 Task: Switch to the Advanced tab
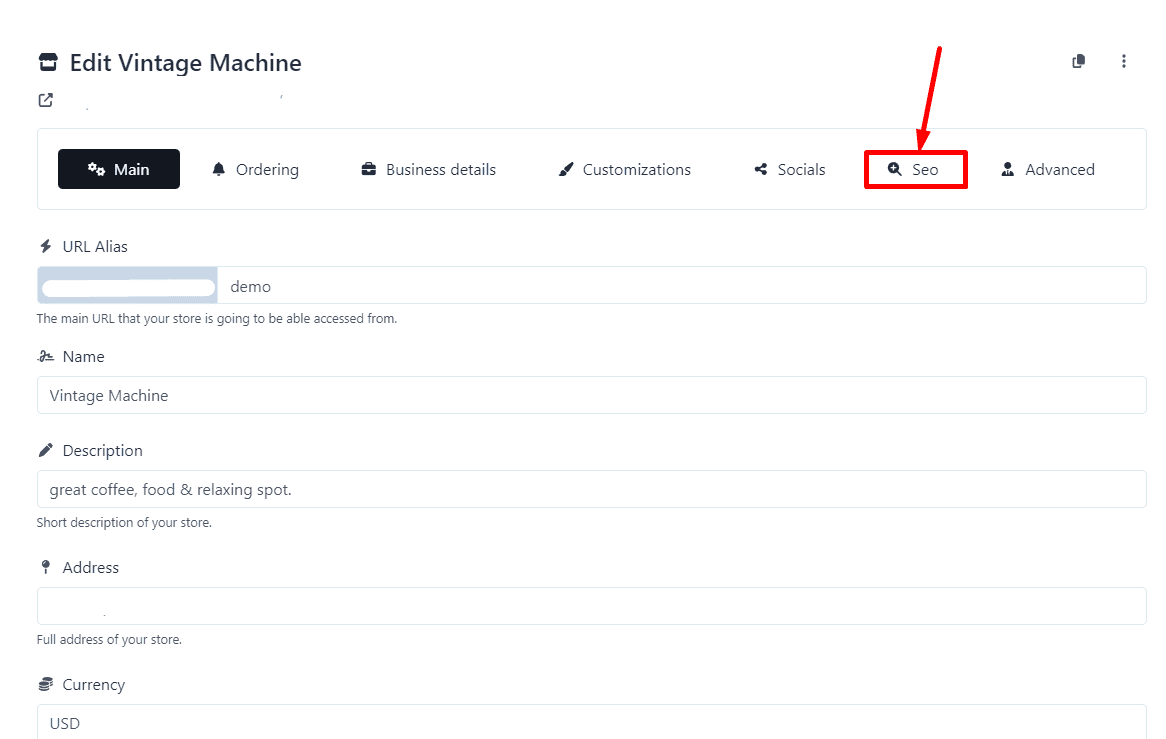point(1048,170)
